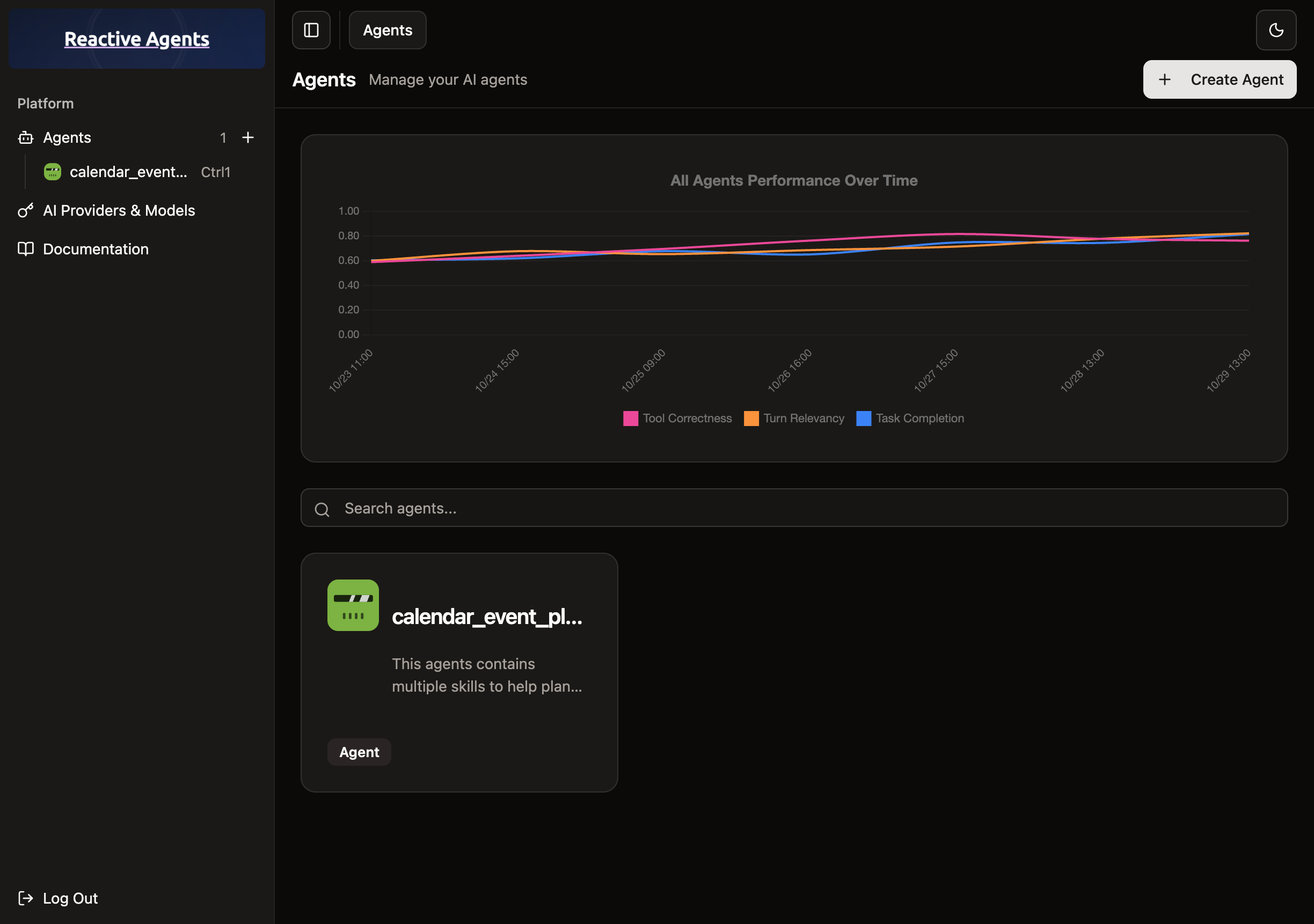Toggle the Turn Relevancy legend entry
This screenshot has width=1314, height=924.
pos(804,418)
